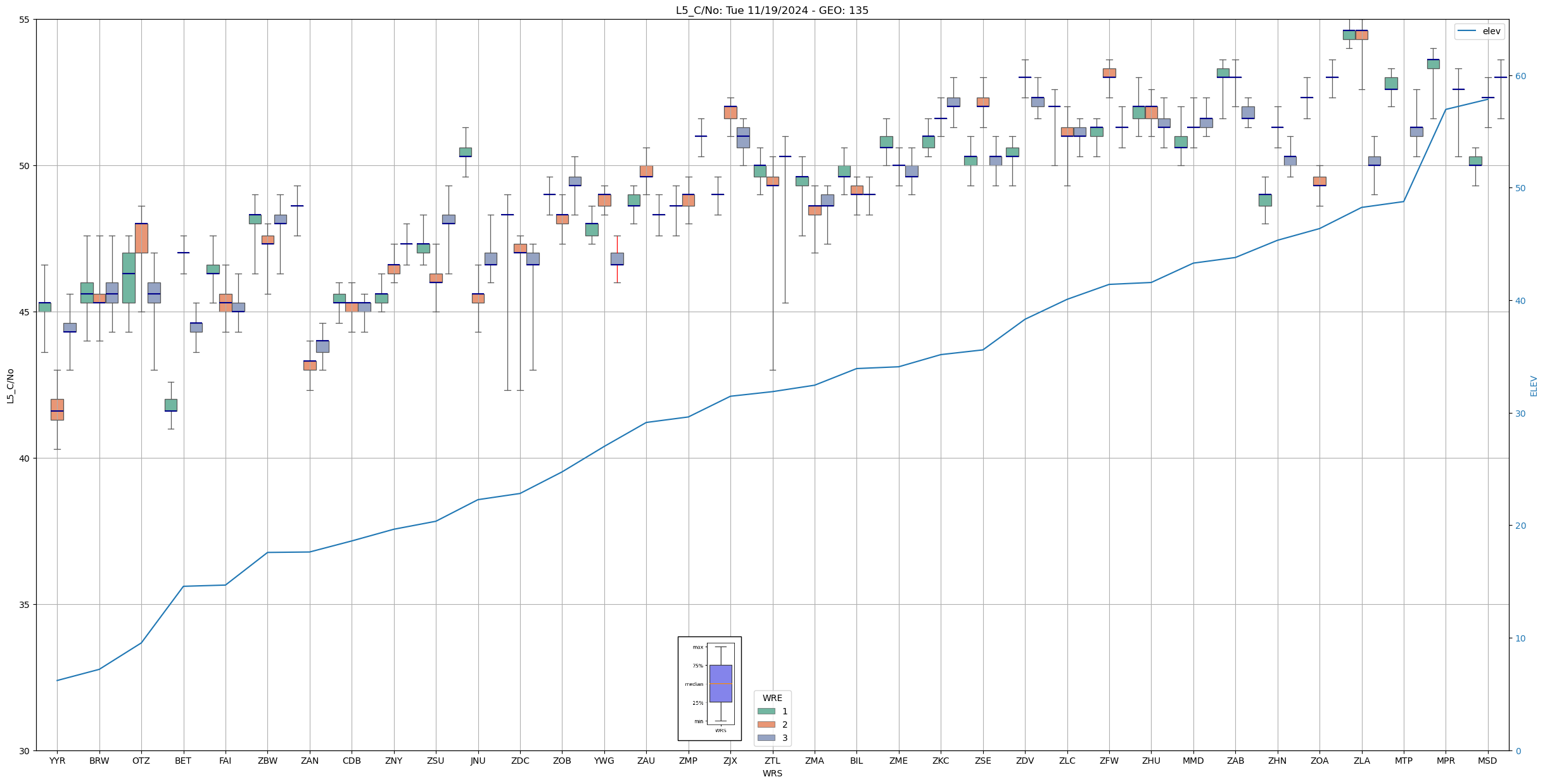Click the 'median' label in boxplot key

pos(694,684)
